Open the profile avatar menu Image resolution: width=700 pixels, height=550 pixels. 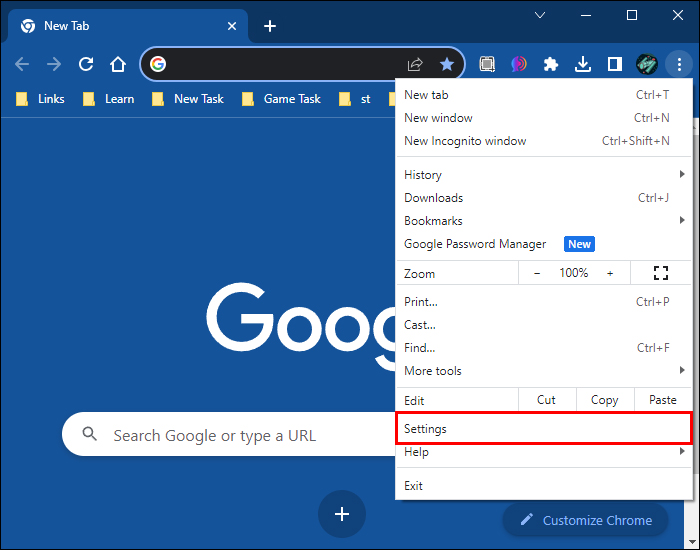point(647,64)
